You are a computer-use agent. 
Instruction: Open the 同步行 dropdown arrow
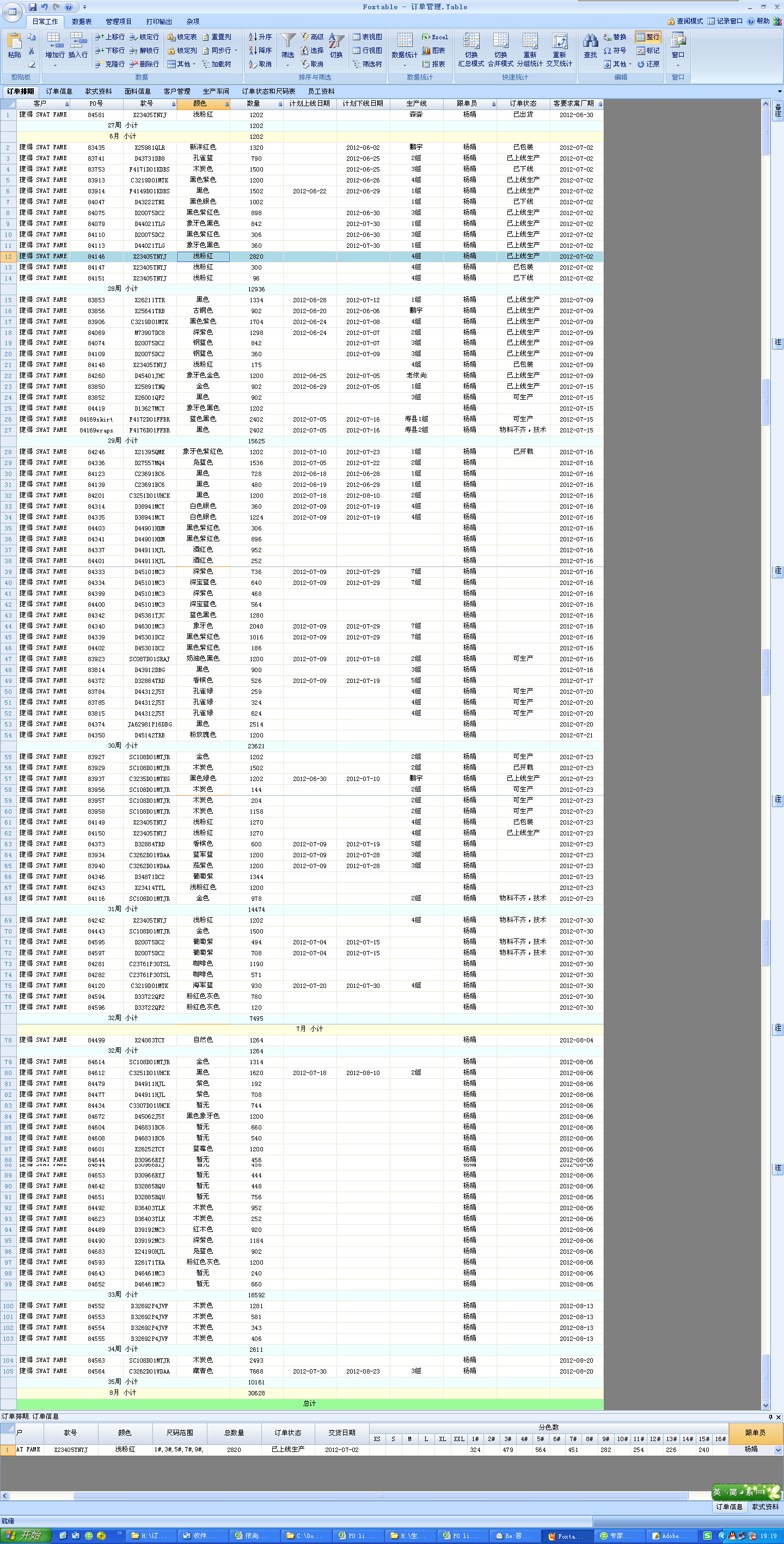(236, 50)
